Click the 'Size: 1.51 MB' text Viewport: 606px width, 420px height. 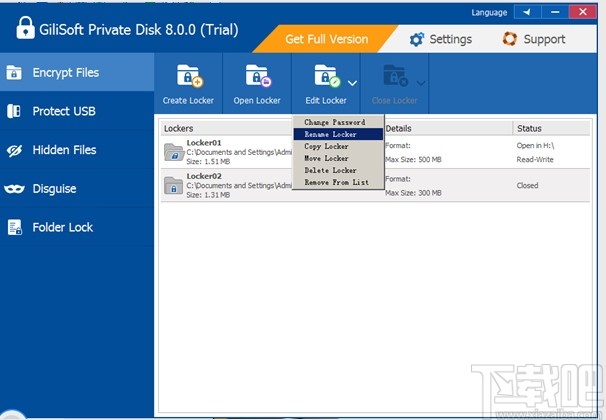tap(208, 162)
